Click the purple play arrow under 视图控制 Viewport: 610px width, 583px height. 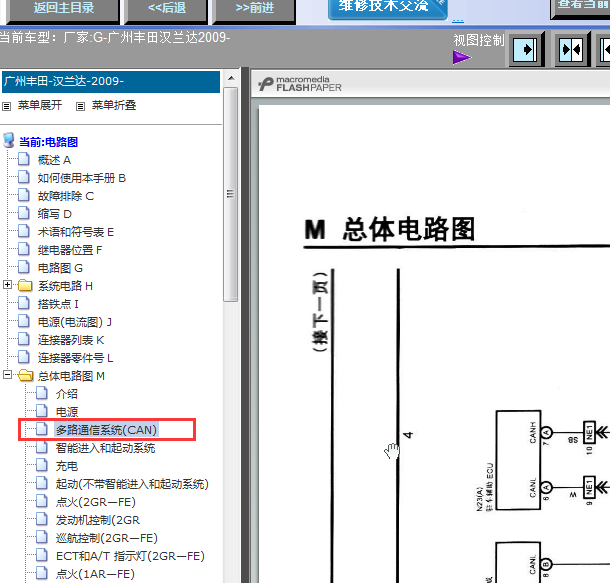(461, 58)
